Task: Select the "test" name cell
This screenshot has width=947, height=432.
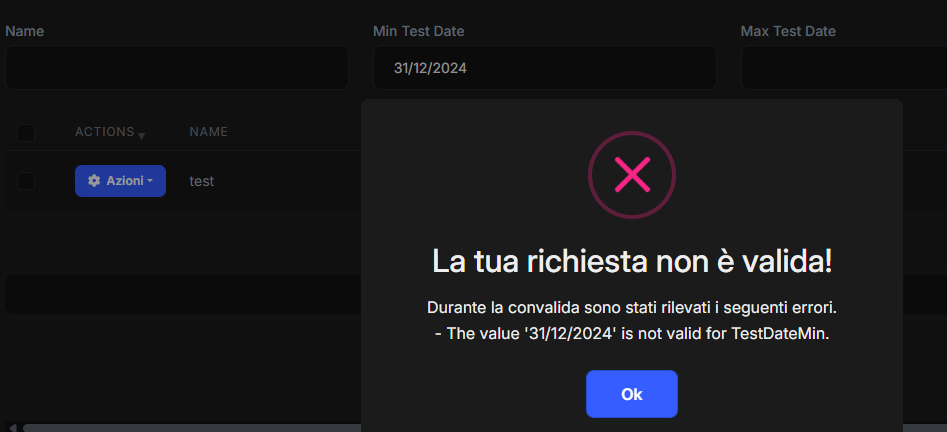Action: click(x=202, y=181)
